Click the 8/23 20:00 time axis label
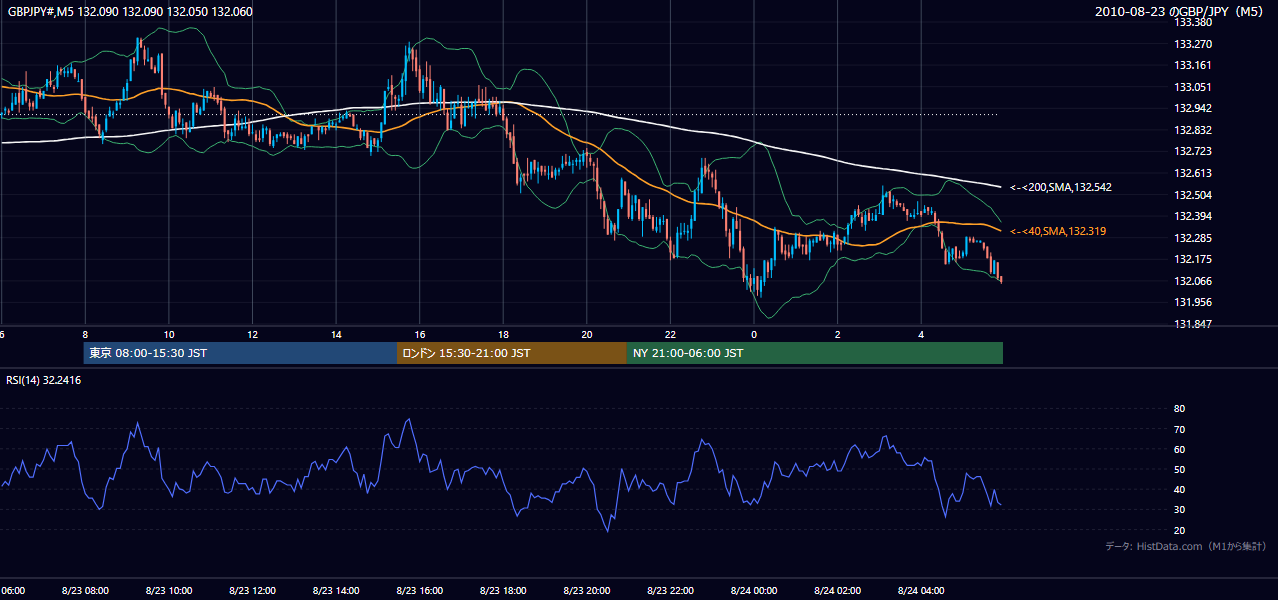Image resolution: width=1278 pixels, height=600 pixels. pos(587,591)
